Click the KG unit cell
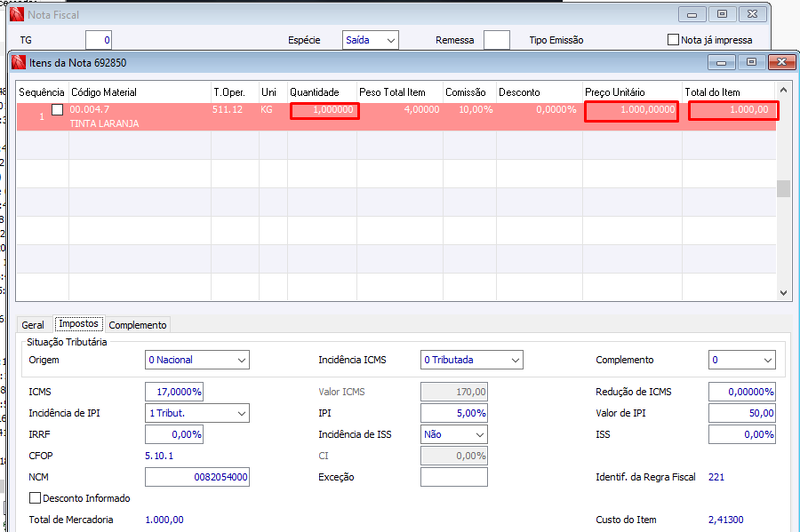This screenshot has height=532, width=800. (266, 109)
